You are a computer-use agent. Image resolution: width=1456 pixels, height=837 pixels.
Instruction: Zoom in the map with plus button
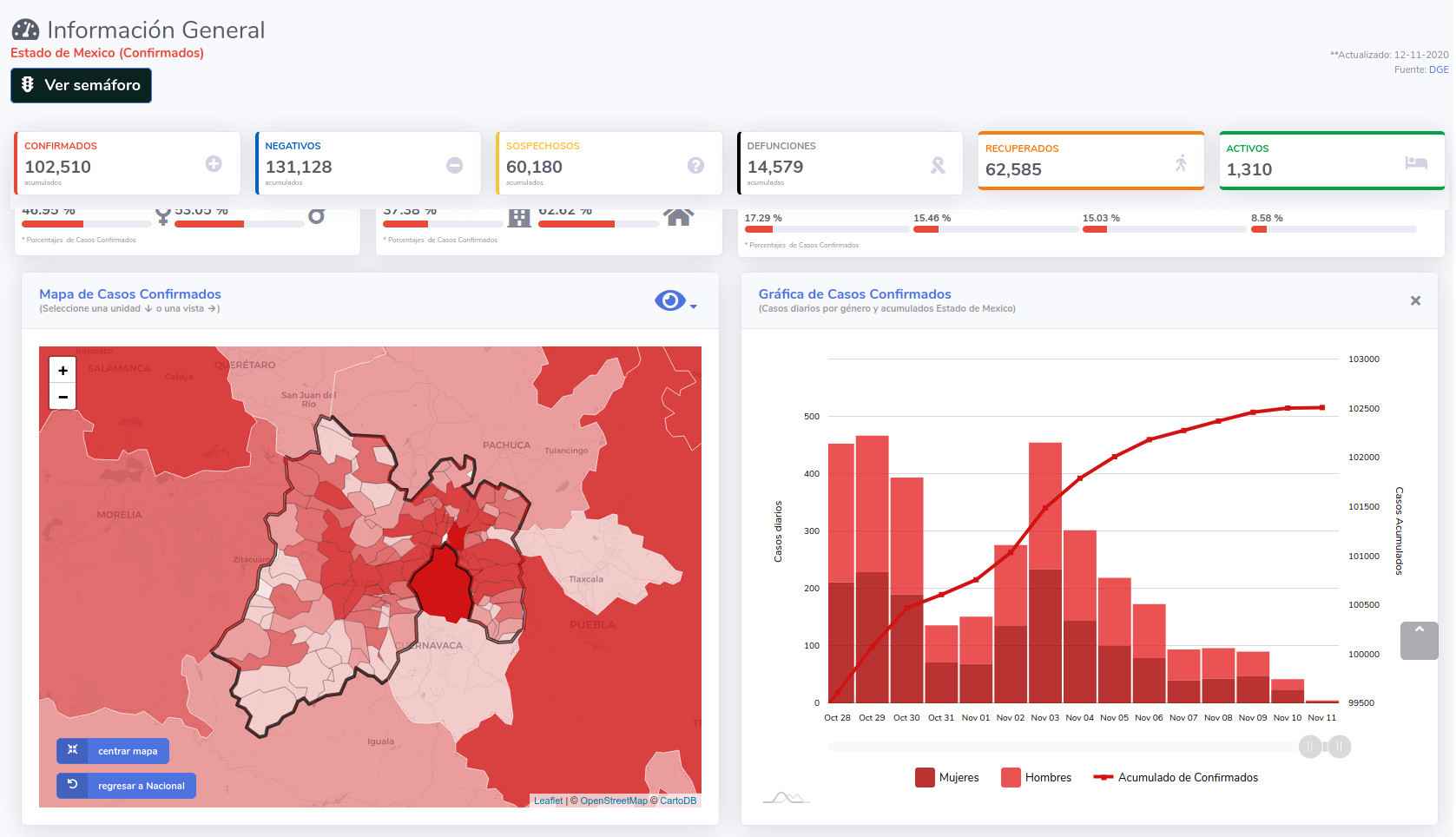tap(63, 370)
